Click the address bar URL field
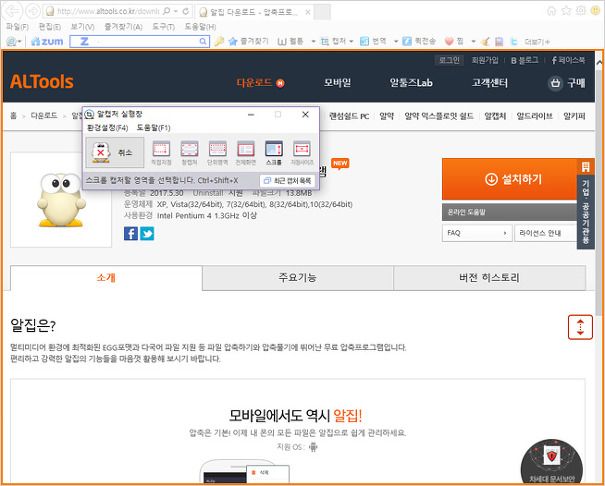Viewport: 605px width, 486px height. [108, 11]
